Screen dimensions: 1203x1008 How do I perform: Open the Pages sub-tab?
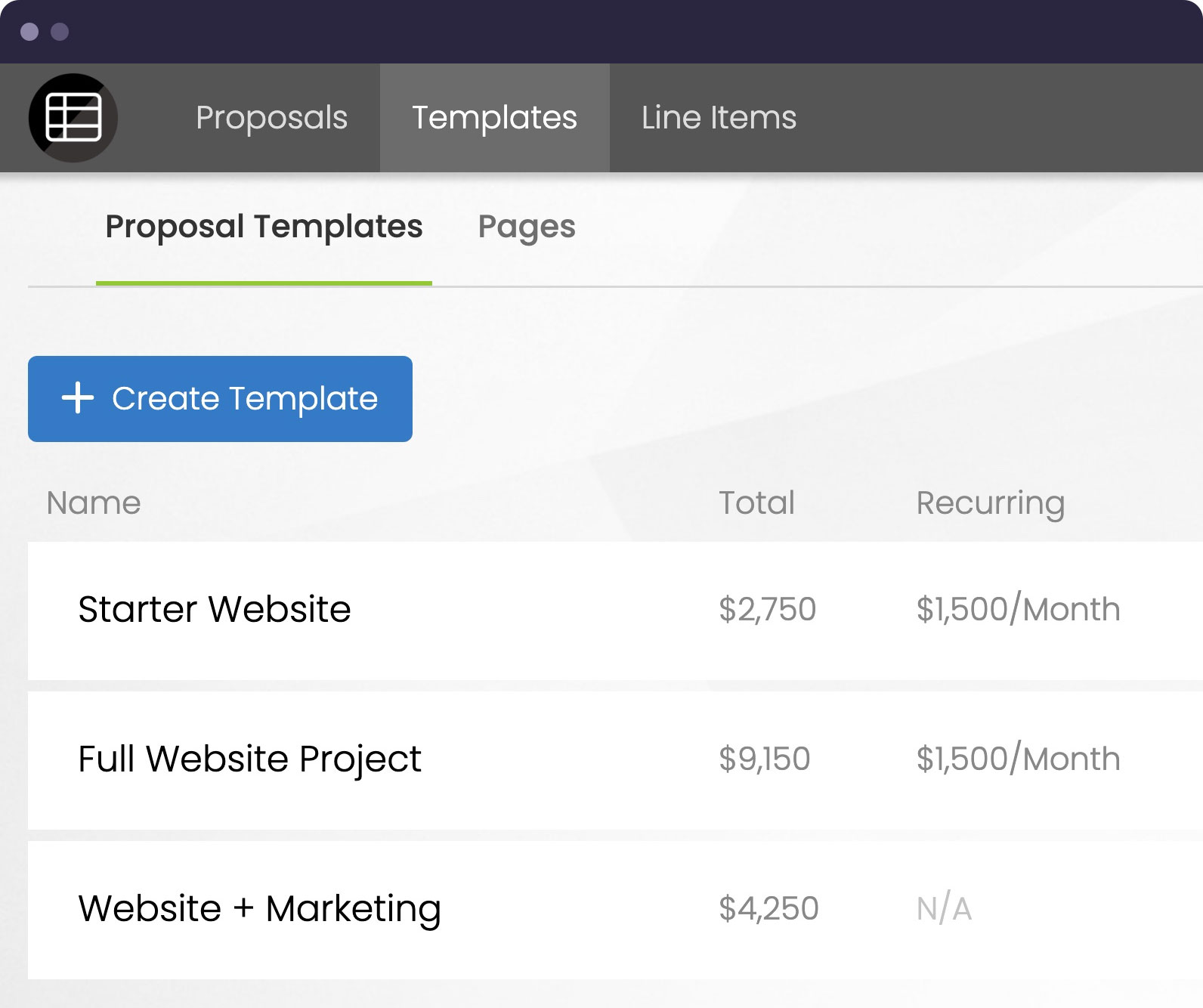tap(527, 226)
